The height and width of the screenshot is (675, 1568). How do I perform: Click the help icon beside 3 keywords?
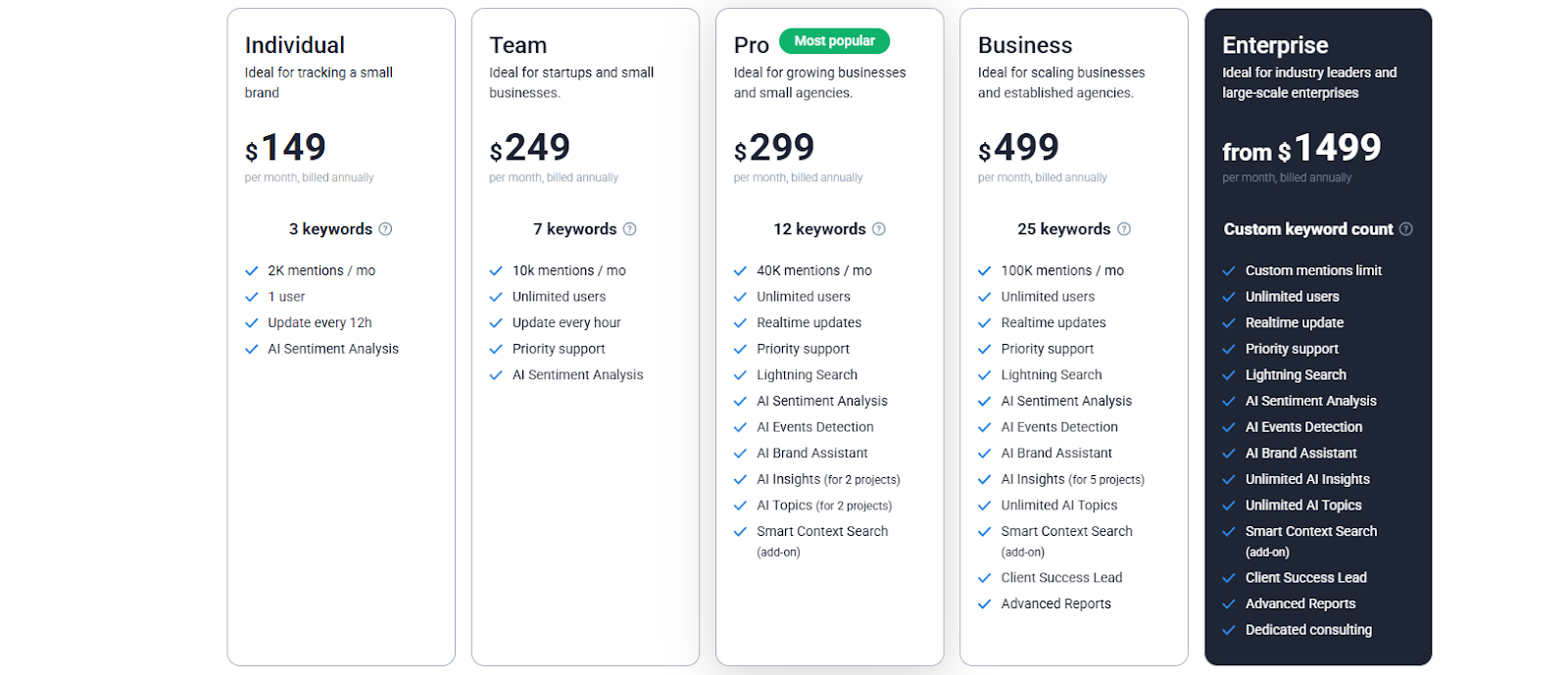[x=385, y=229]
